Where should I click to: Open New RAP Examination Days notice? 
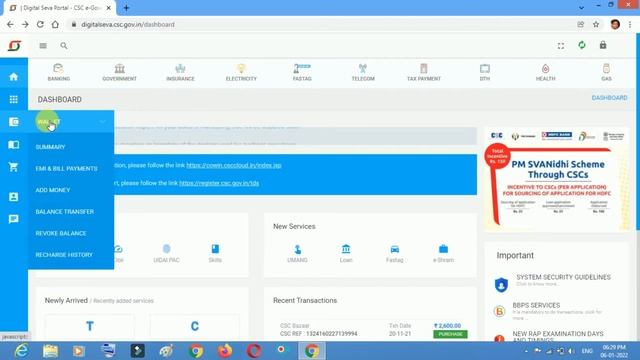[x=558, y=336]
